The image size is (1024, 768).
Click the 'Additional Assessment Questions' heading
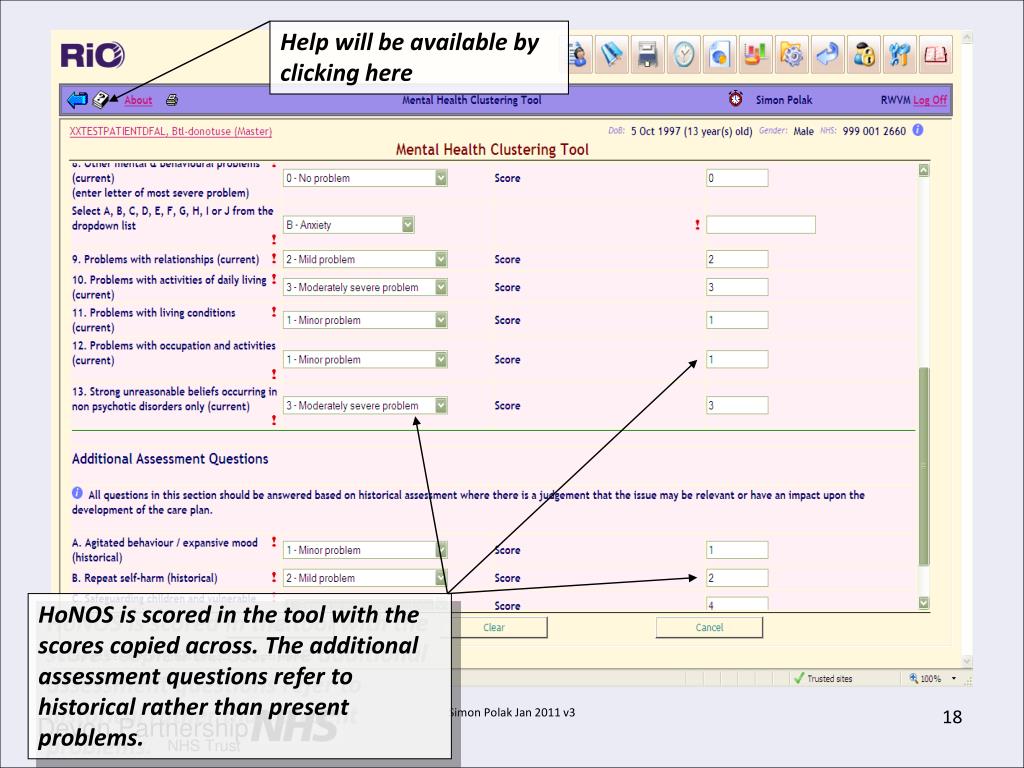pyautogui.click(x=170, y=459)
